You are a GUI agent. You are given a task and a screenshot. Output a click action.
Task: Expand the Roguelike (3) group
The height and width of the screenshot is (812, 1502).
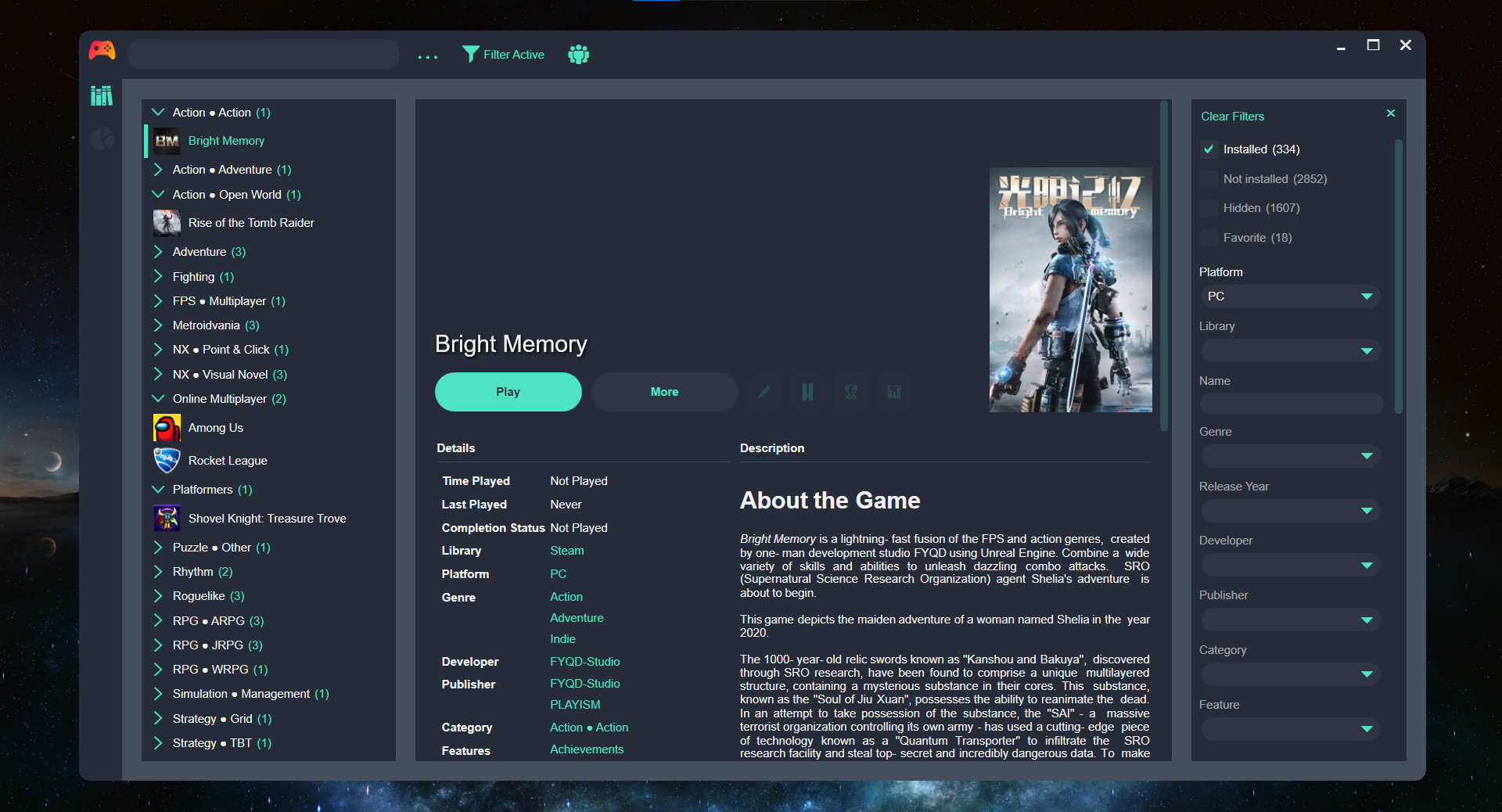(x=158, y=596)
